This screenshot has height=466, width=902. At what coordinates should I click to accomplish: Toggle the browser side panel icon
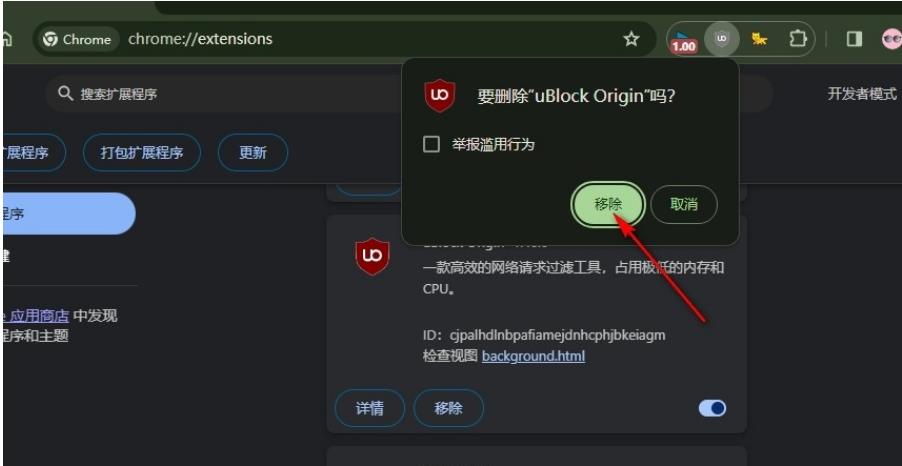(854, 39)
